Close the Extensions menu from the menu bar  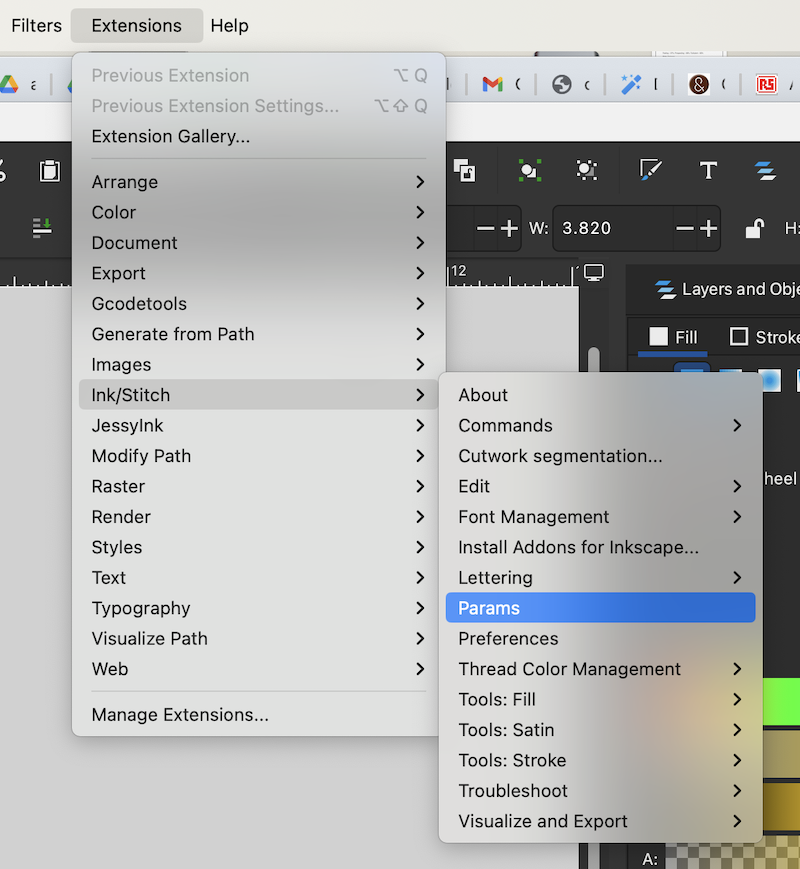(136, 25)
